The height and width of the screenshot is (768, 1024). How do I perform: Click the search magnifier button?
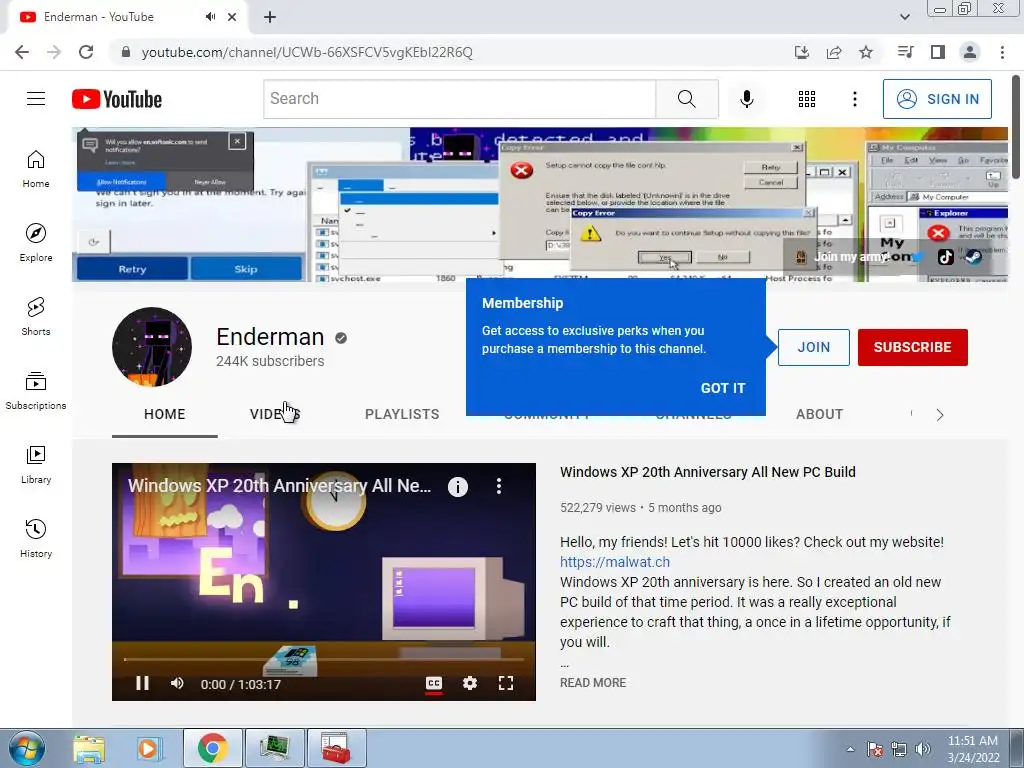686,99
